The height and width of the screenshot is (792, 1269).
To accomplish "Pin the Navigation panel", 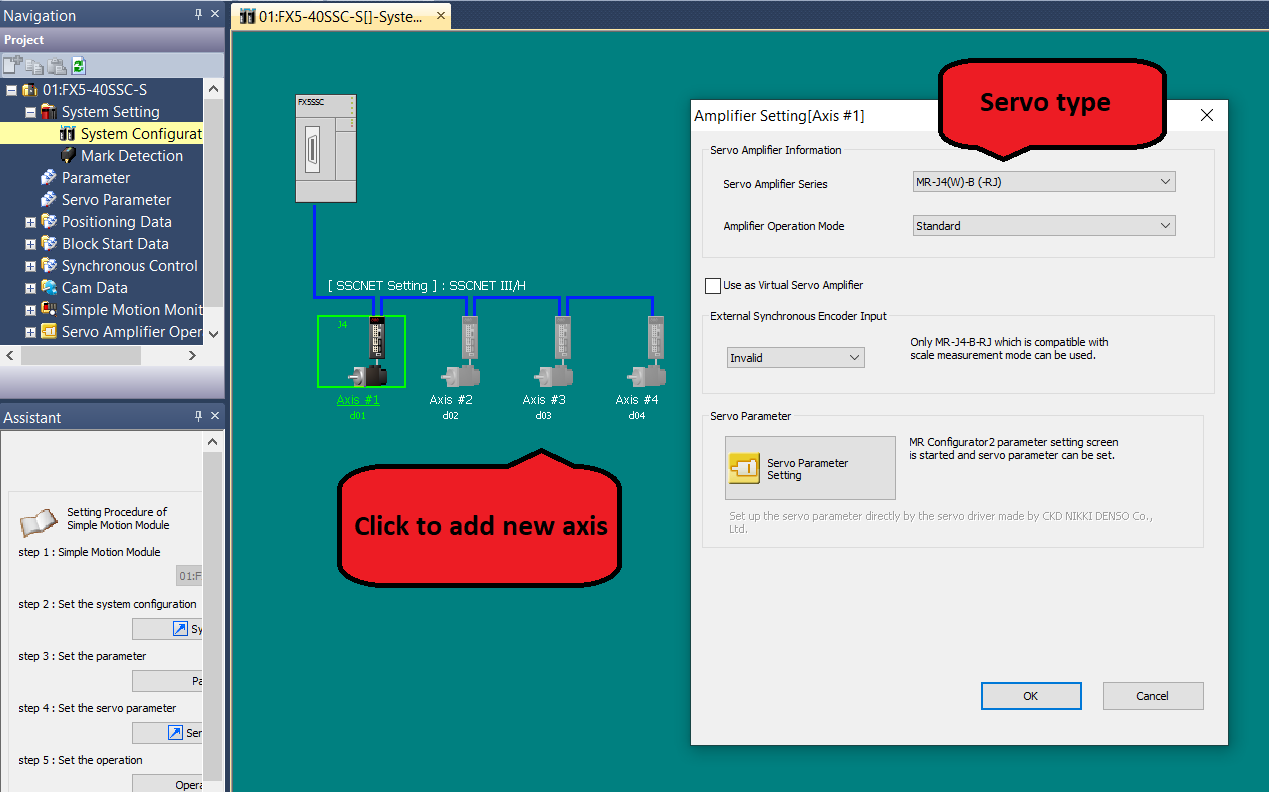I will [x=198, y=15].
